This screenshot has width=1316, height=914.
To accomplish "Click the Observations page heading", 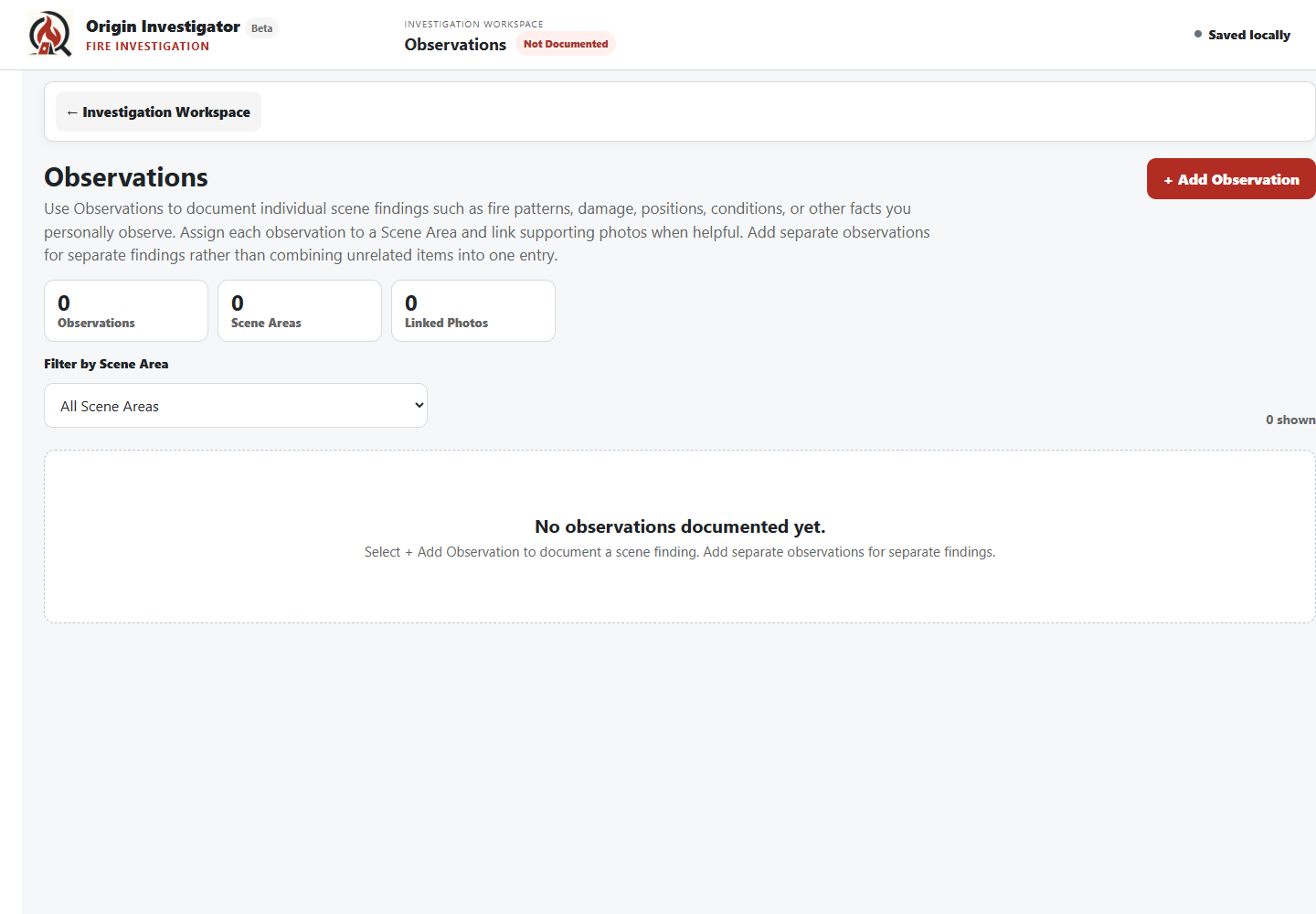I will pyautogui.click(x=126, y=177).
